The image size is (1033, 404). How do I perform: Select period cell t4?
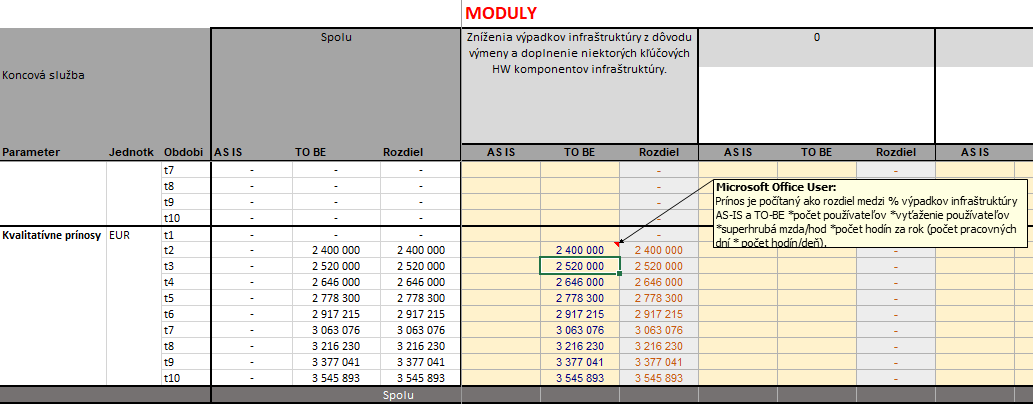[x=186, y=282]
